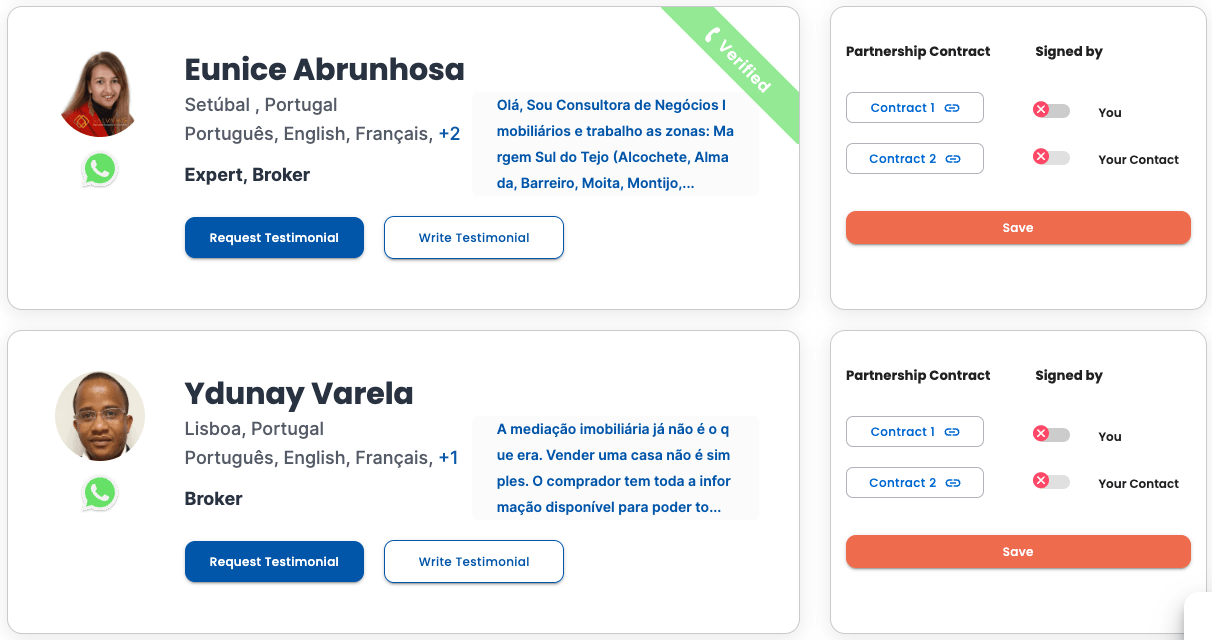This screenshot has height=640, width=1212.
Task: Save Eunice's partnership contract settings
Action: click(1018, 228)
